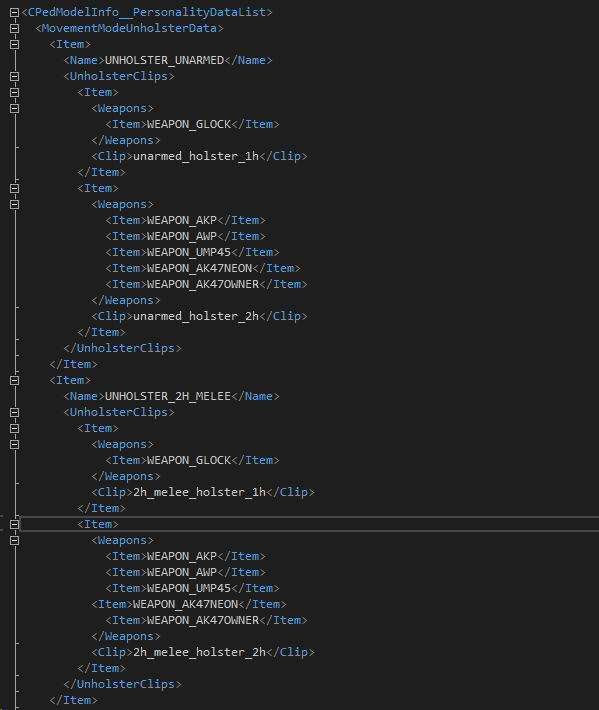Click WEAPON_UMP45 in the first weapons list
This screenshot has width=599, height=710.
[x=189, y=252]
